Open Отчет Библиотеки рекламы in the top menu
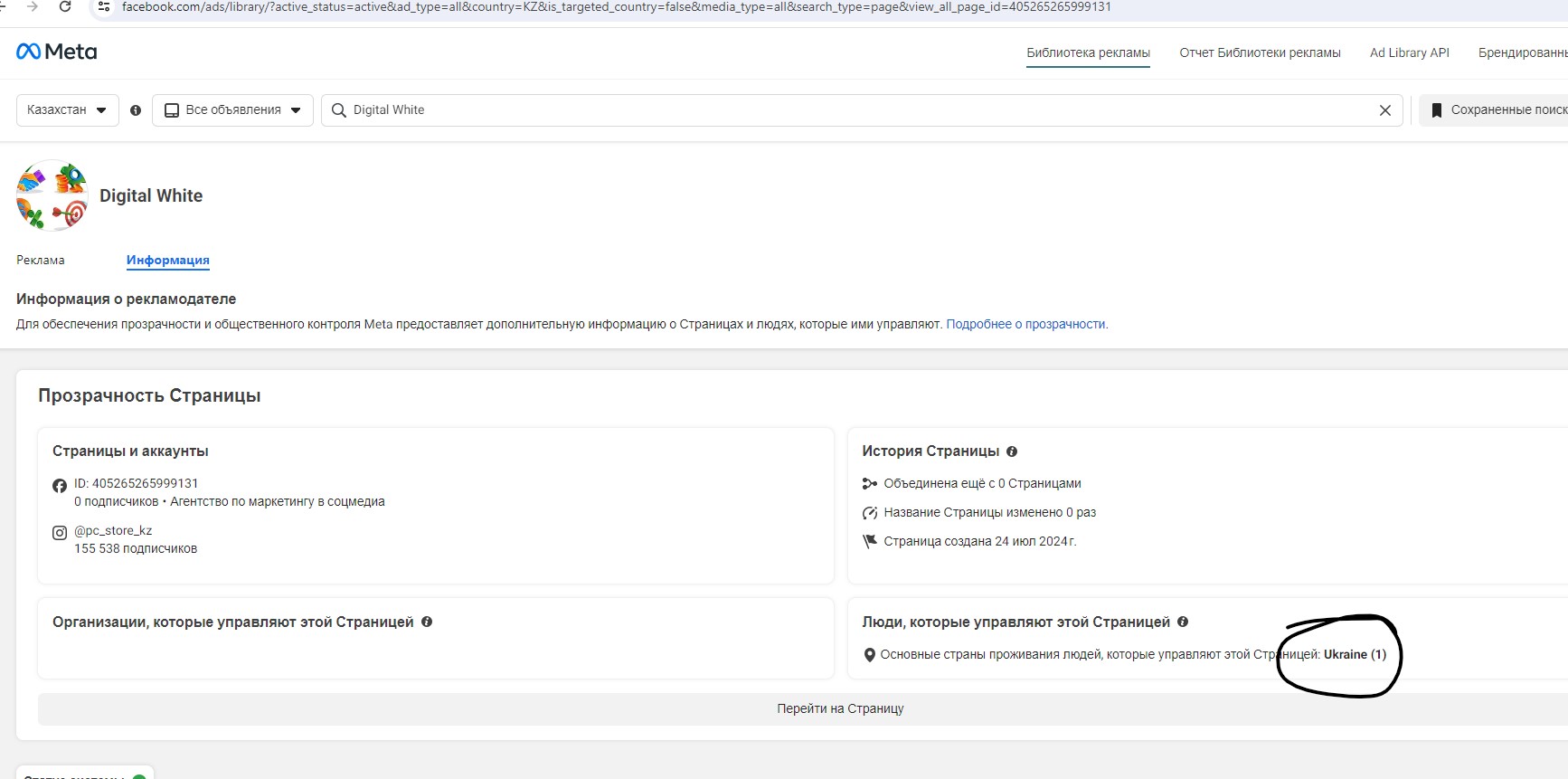This screenshot has width=1568, height=779. (1260, 53)
